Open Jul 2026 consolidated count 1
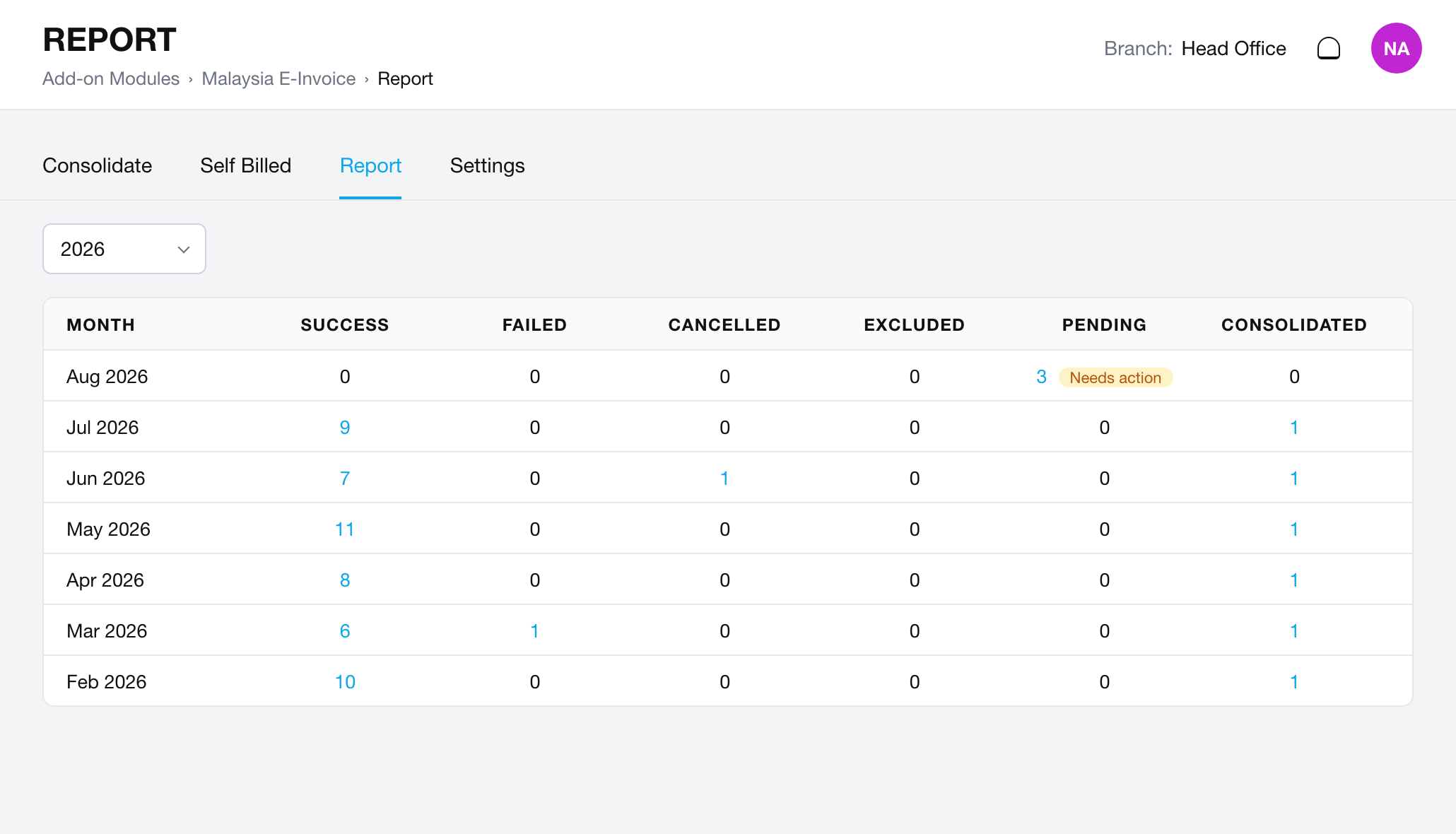This screenshot has height=834, width=1456. tap(1294, 428)
